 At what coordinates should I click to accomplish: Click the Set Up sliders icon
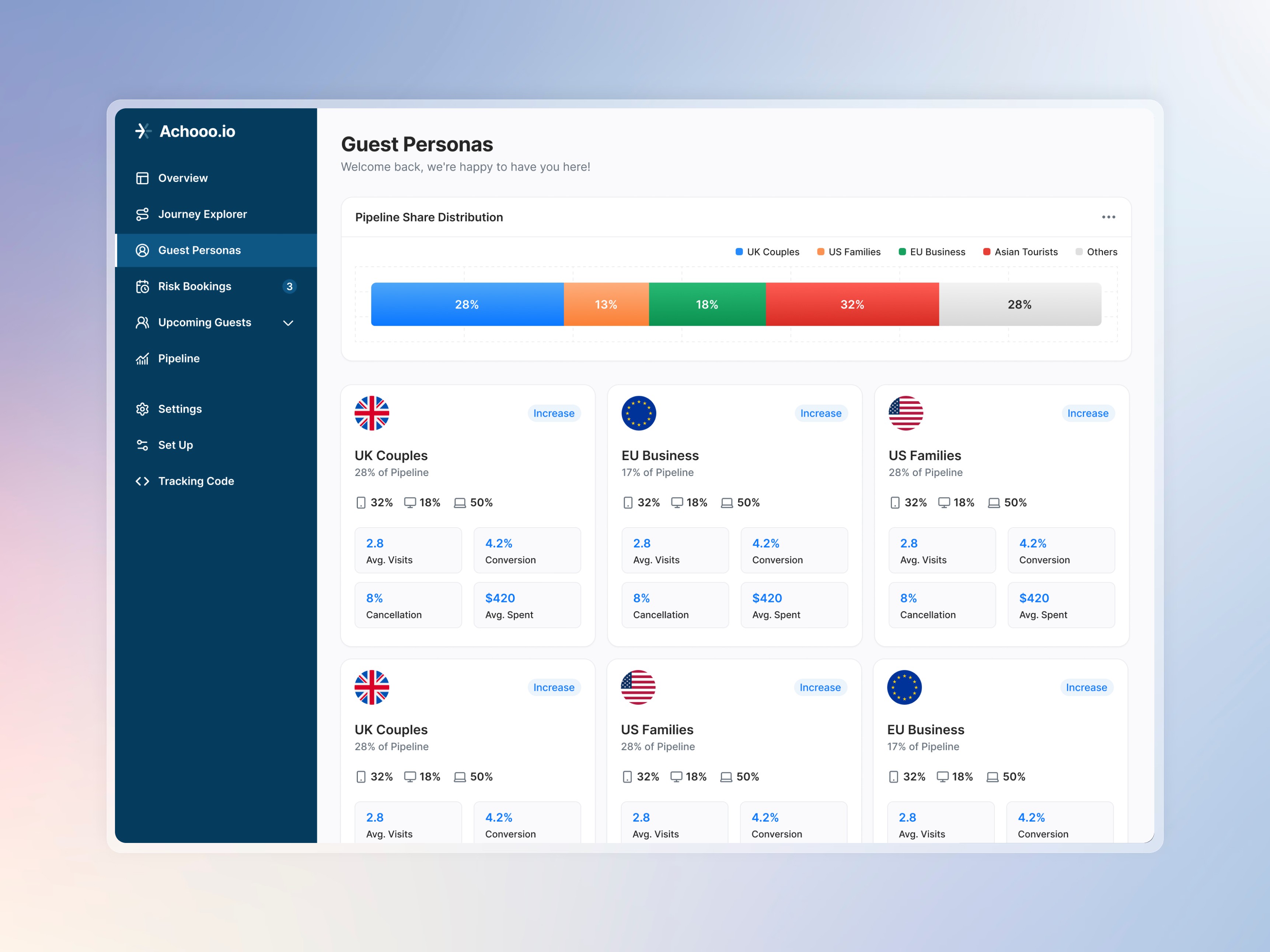(142, 445)
